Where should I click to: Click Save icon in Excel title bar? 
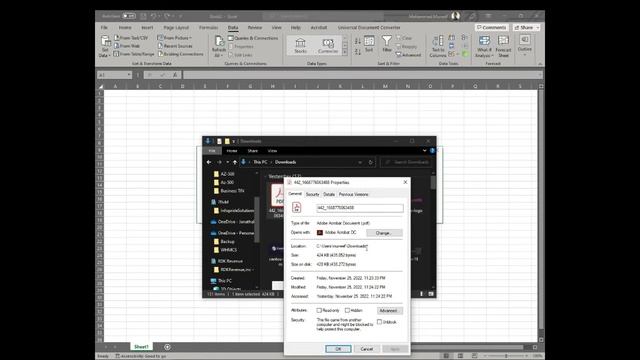click(x=143, y=16)
